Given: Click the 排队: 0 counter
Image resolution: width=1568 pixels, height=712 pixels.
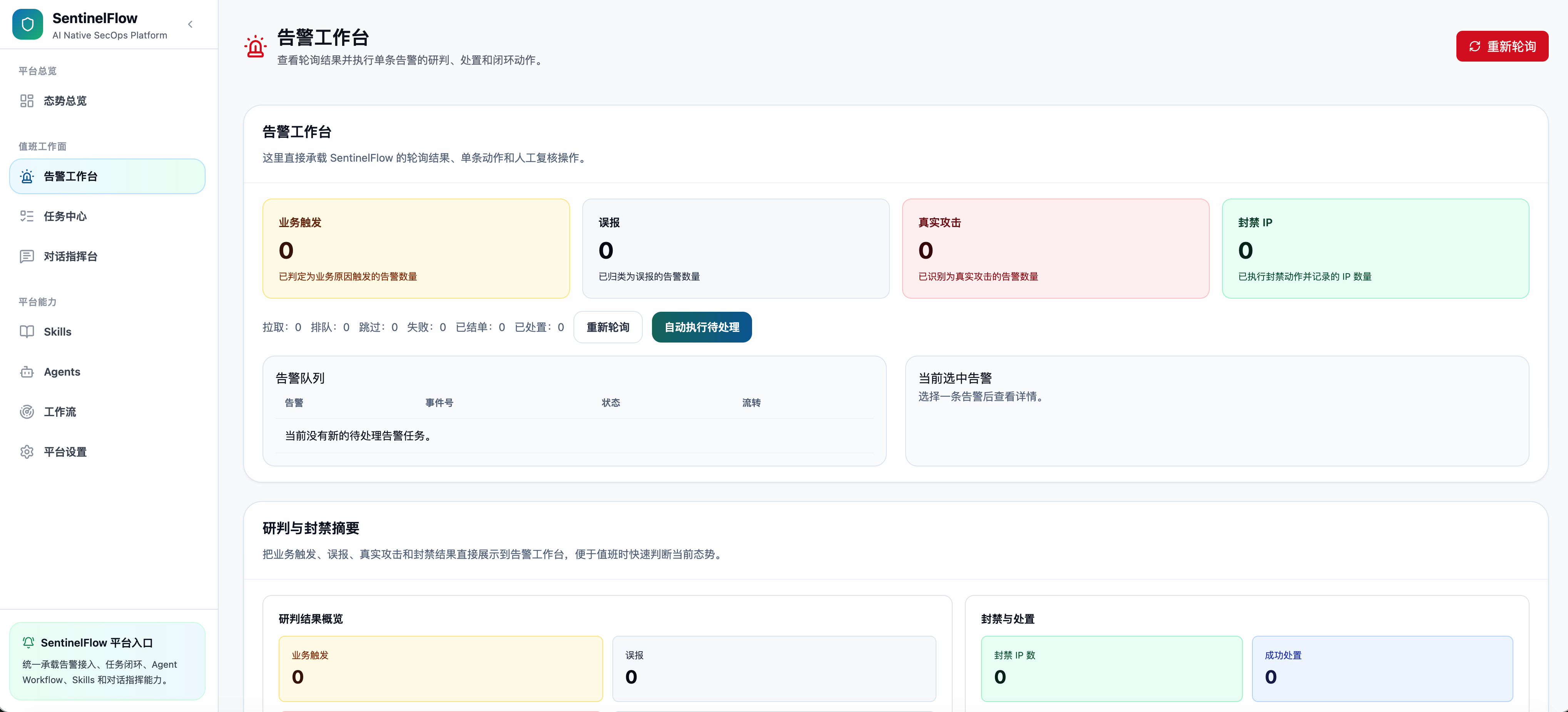Looking at the screenshot, I should coord(331,328).
